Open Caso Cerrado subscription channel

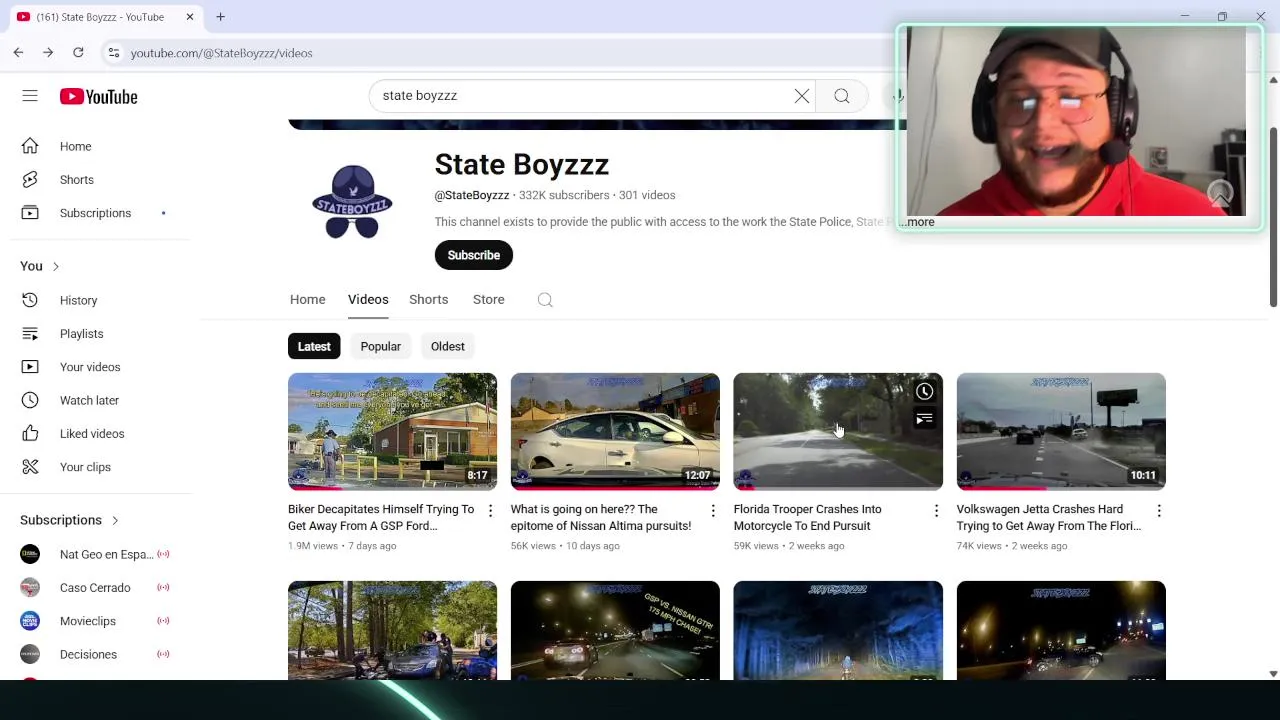point(95,588)
